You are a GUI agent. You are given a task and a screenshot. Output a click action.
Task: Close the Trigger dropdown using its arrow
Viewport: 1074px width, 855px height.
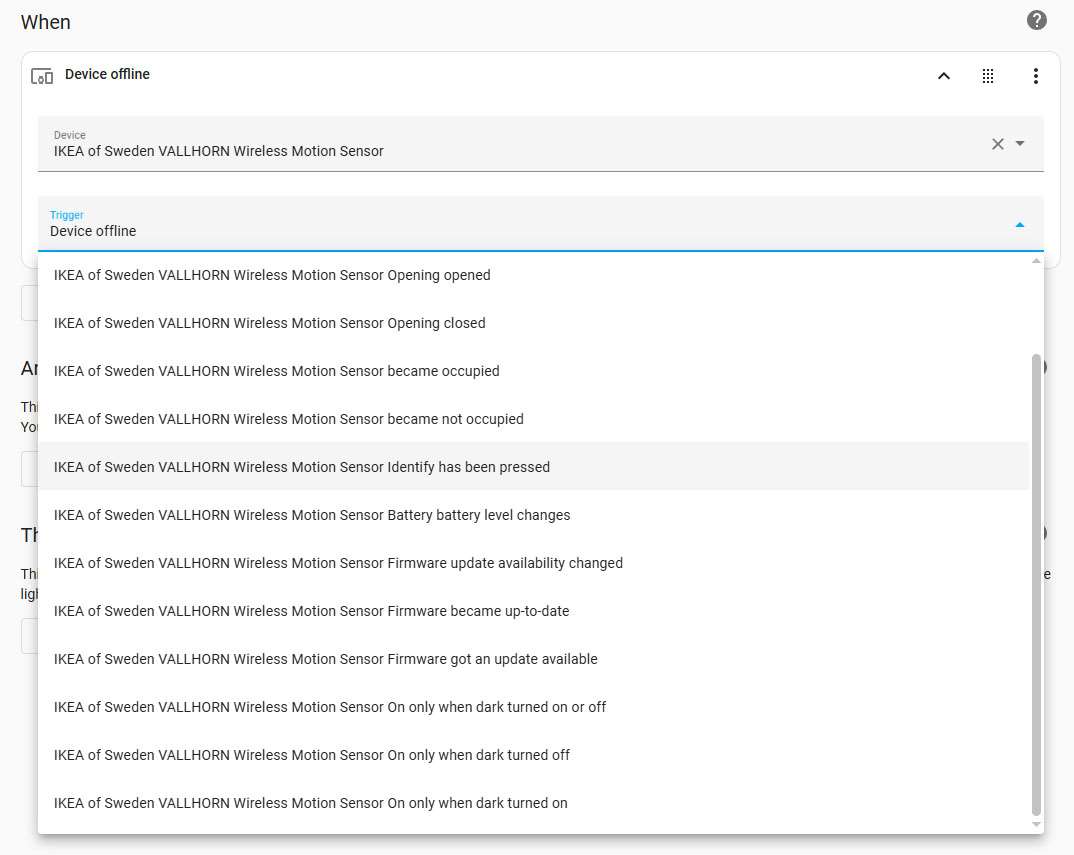pyautogui.click(x=1019, y=225)
